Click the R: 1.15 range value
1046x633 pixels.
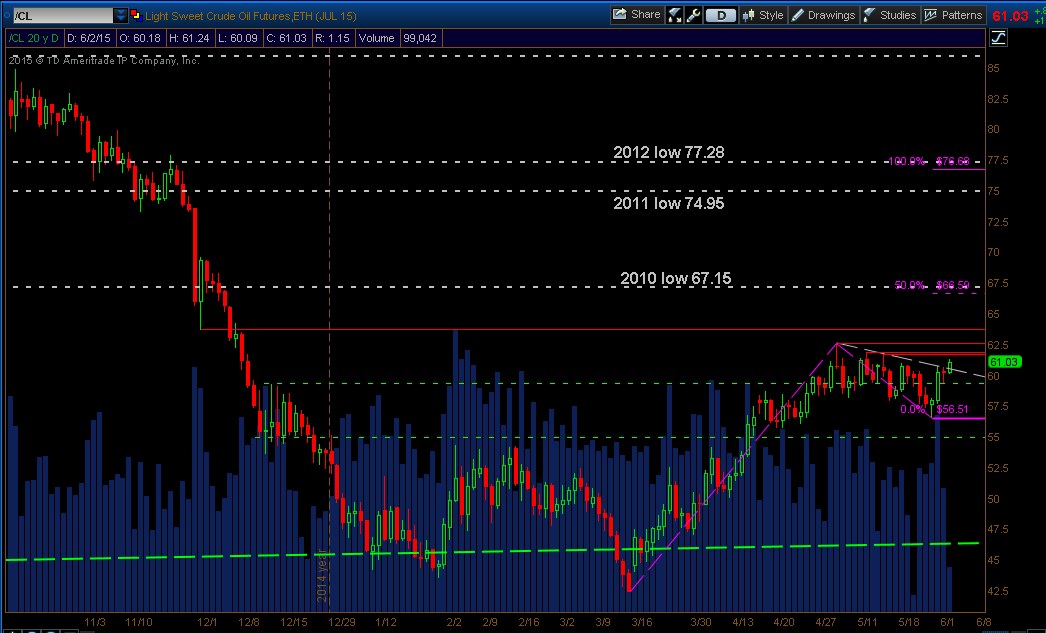point(332,38)
